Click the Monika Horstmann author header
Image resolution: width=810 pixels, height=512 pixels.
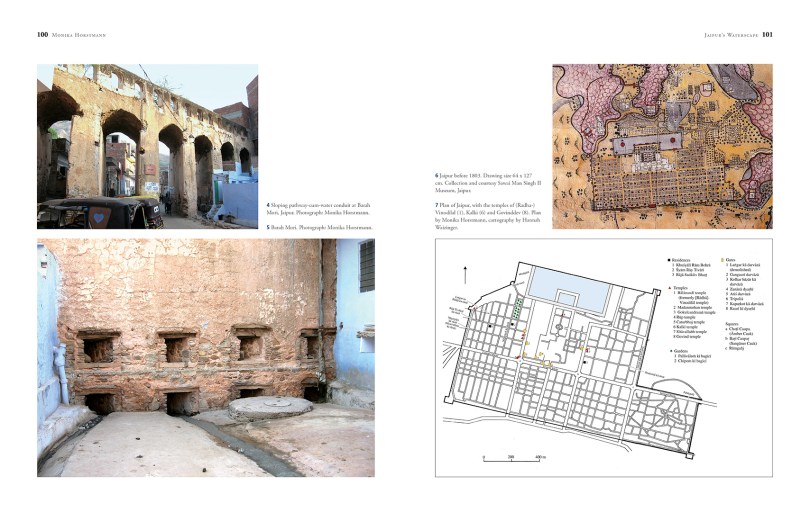click(83, 34)
